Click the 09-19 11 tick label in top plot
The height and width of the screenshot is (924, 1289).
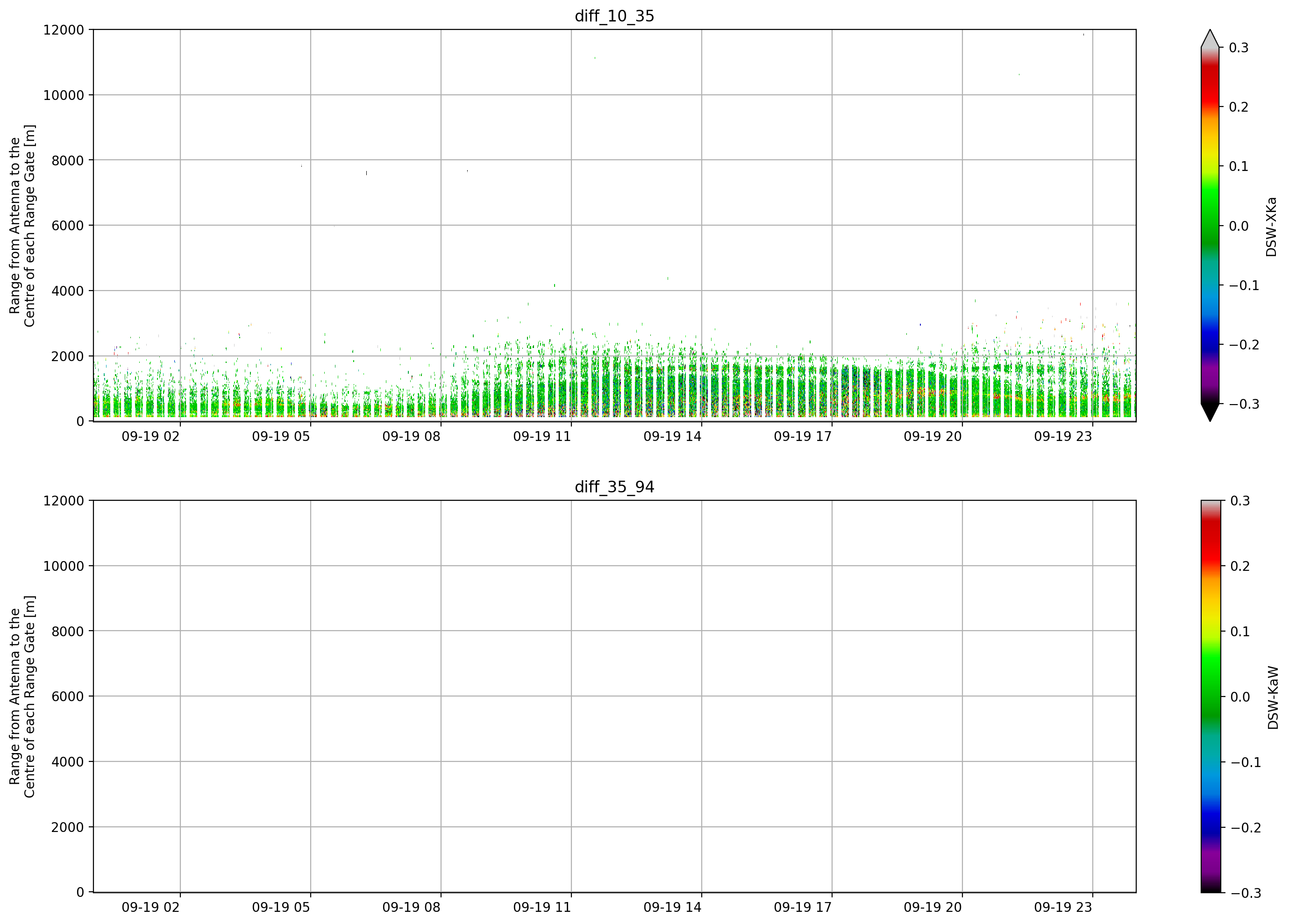(x=541, y=436)
